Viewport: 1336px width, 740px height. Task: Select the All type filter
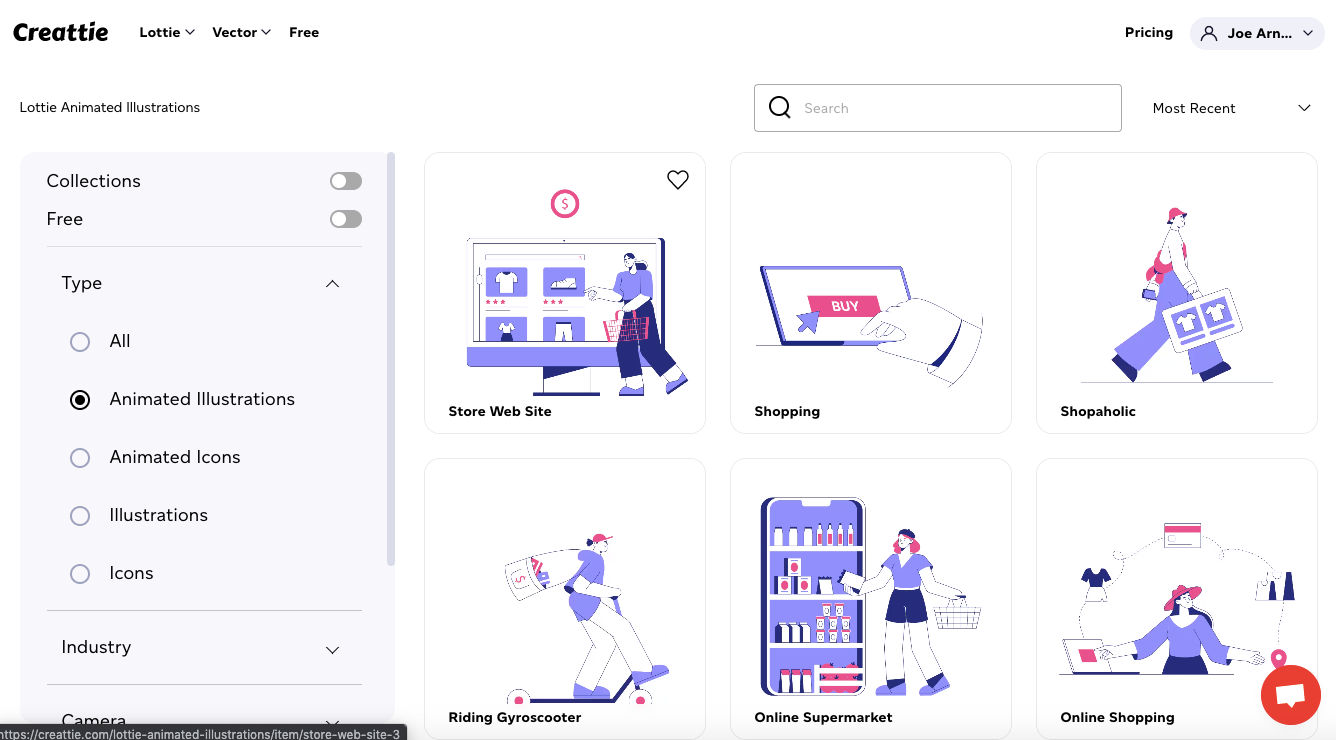[80, 341]
